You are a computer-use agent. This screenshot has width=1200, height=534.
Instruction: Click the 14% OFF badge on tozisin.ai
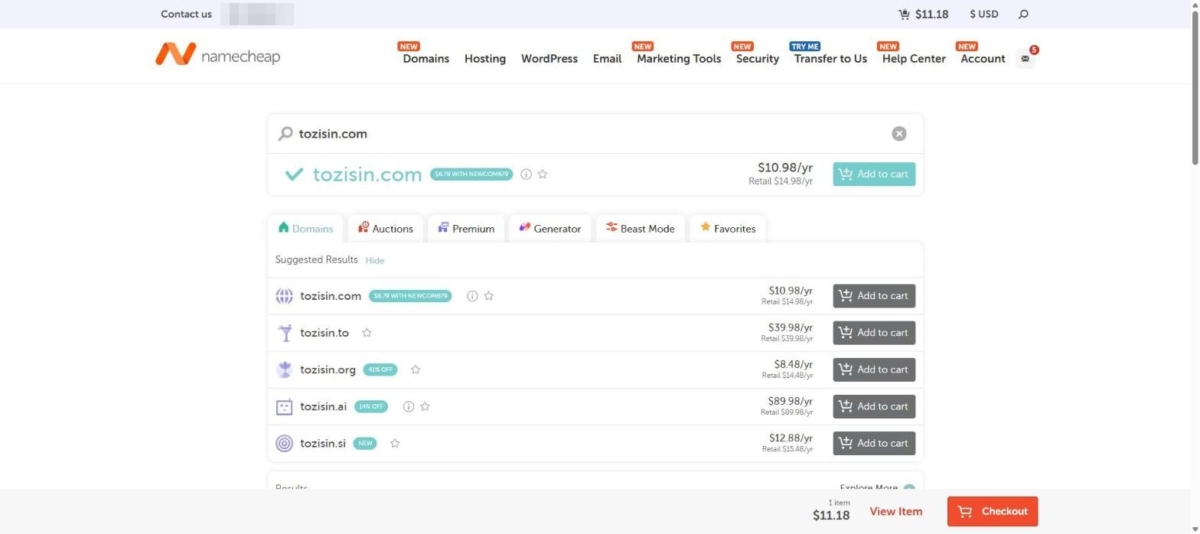[x=371, y=406]
